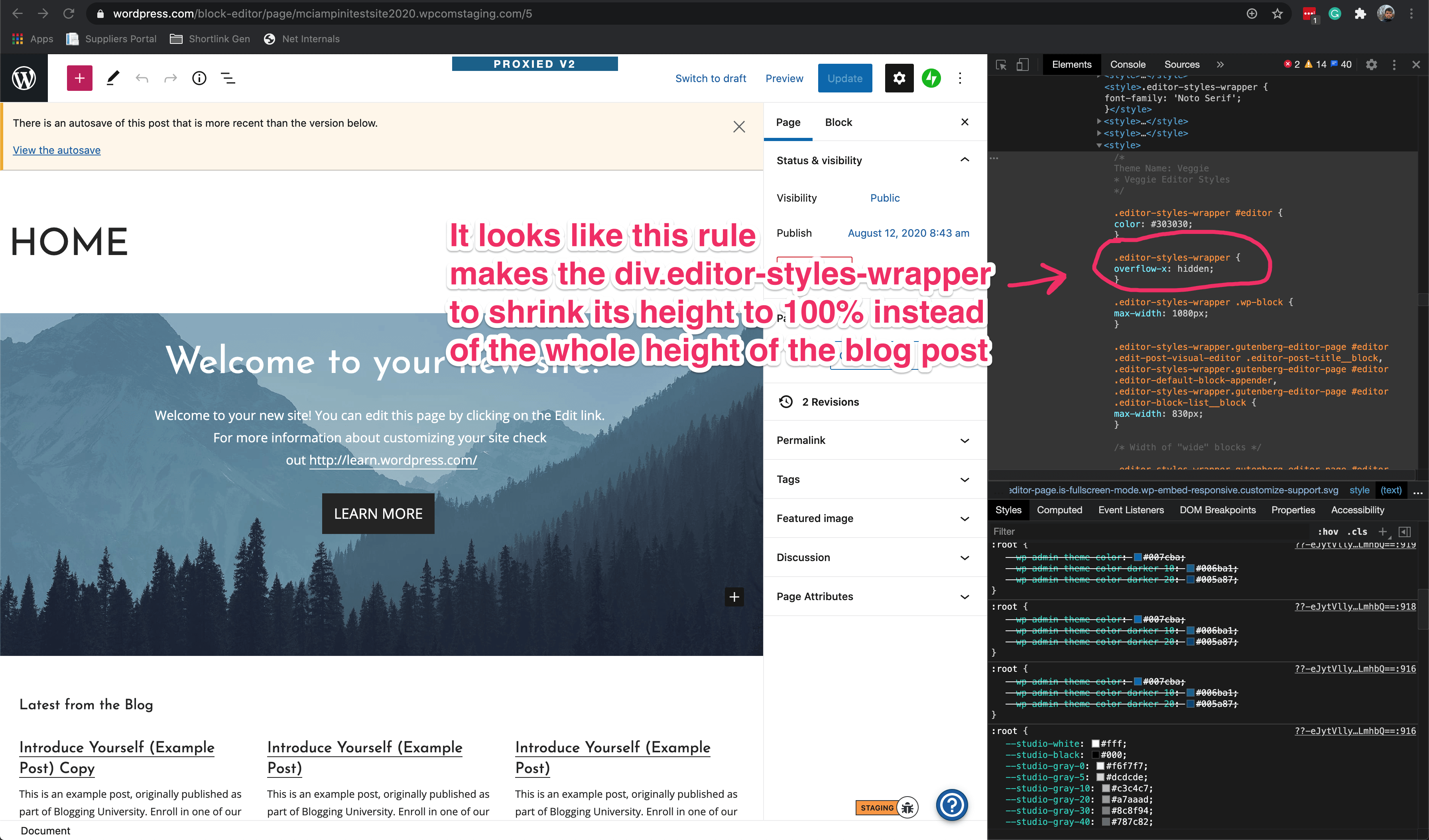This screenshot has width=1429, height=840.
Task: Click the WordPress logo icon
Action: coord(24,78)
